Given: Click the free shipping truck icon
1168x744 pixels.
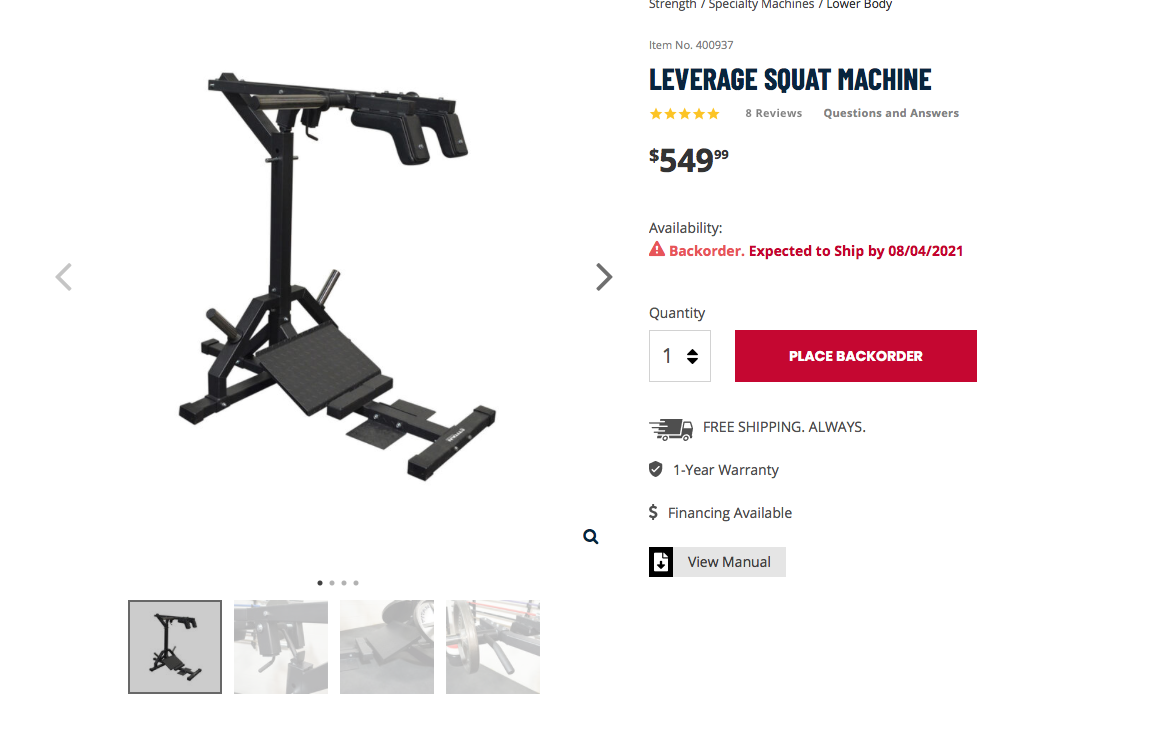Looking at the screenshot, I should coord(671,428).
